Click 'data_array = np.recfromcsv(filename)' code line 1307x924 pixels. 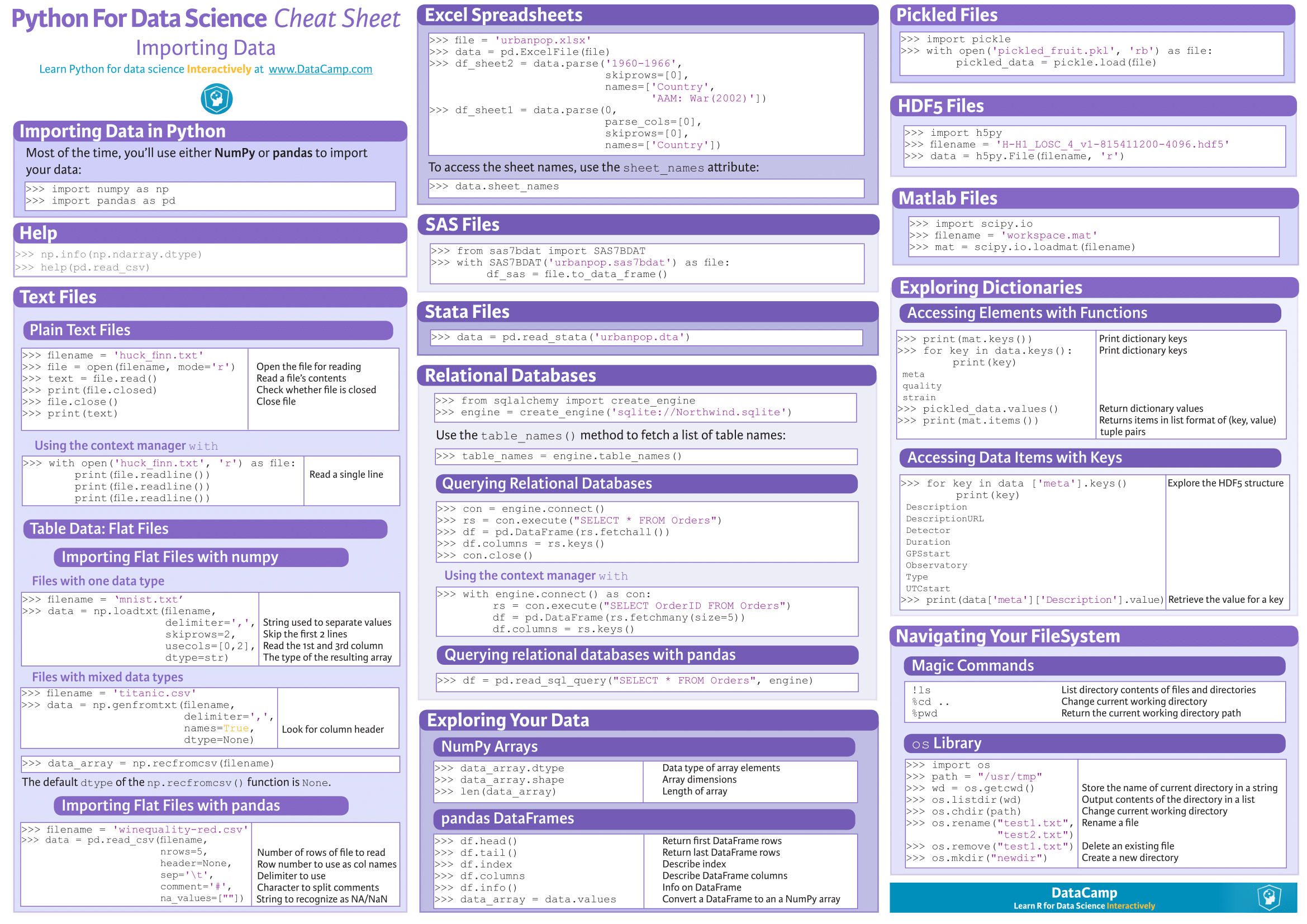point(148,764)
